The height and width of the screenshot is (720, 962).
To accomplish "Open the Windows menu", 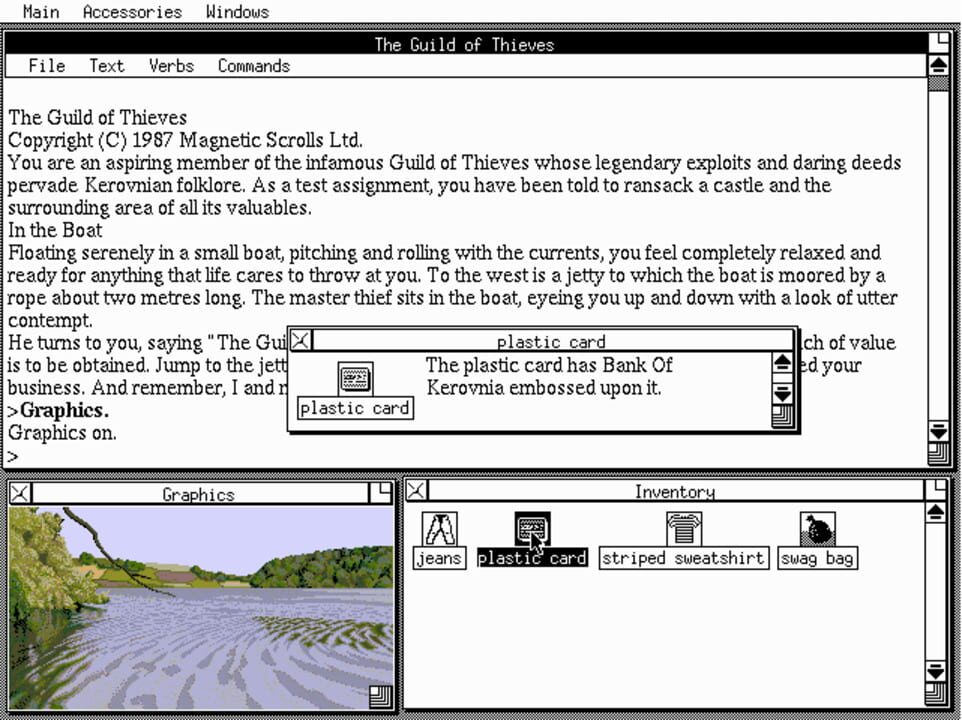I will [237, 11].
